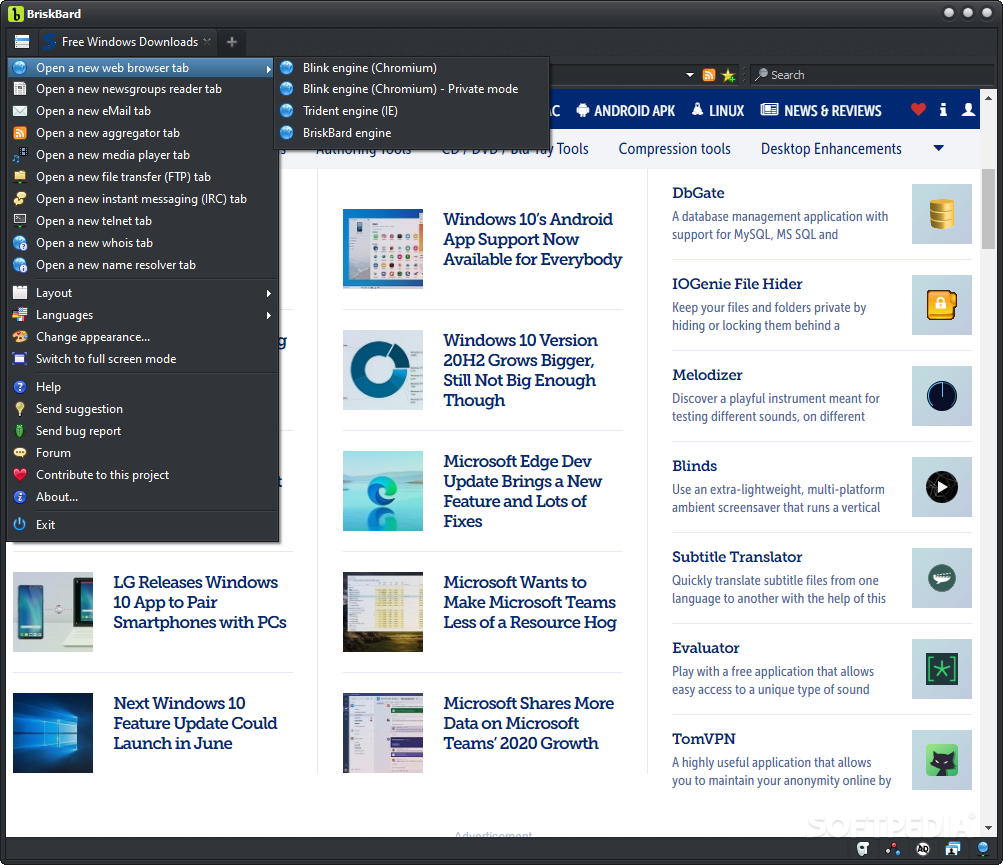Open Desktop Enhancements category

[x=831, y=148]
